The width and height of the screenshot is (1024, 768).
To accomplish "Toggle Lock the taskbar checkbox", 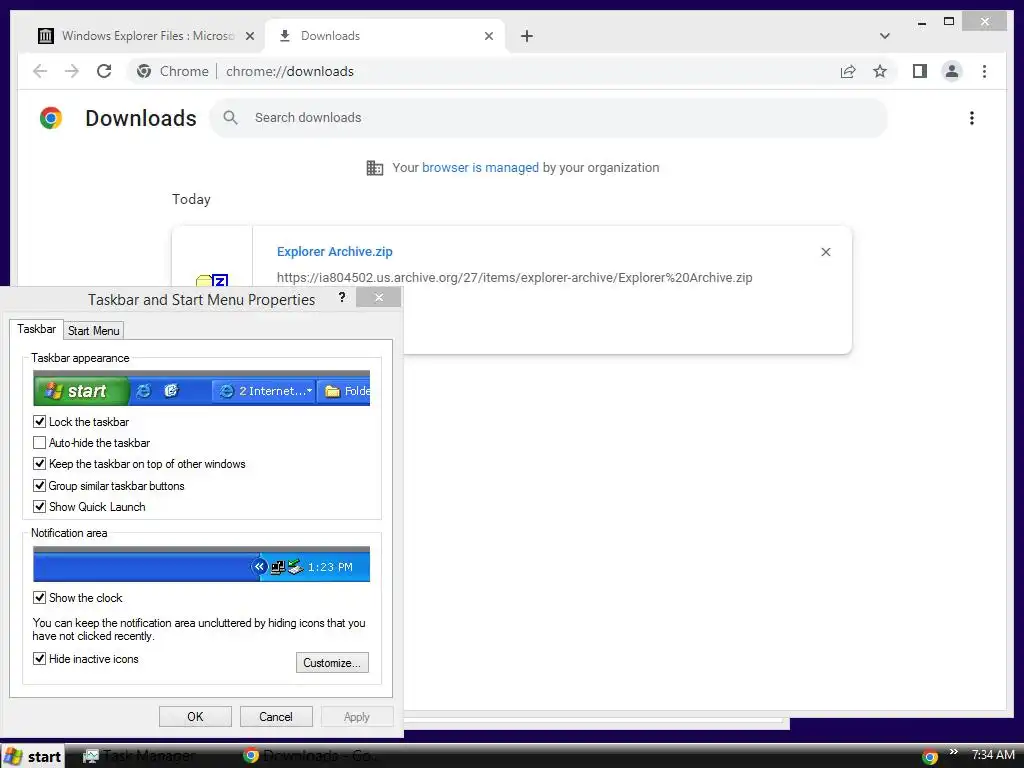I will (x=40, y=422).
